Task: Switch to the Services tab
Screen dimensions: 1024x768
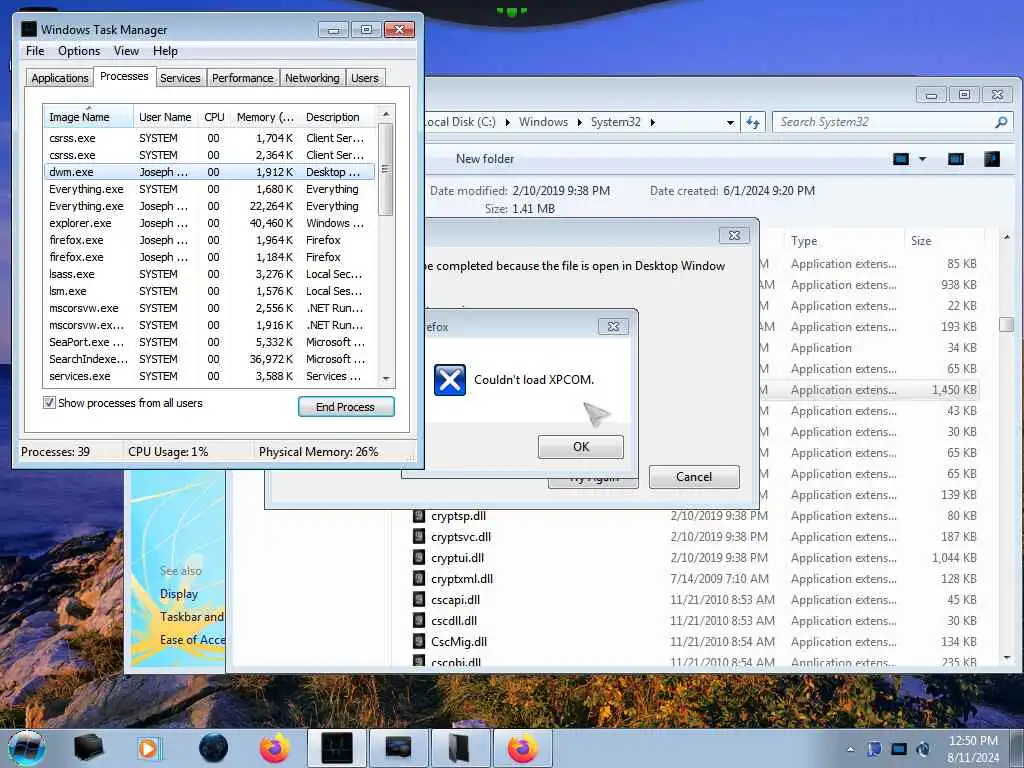Action: tap(180, 78)
